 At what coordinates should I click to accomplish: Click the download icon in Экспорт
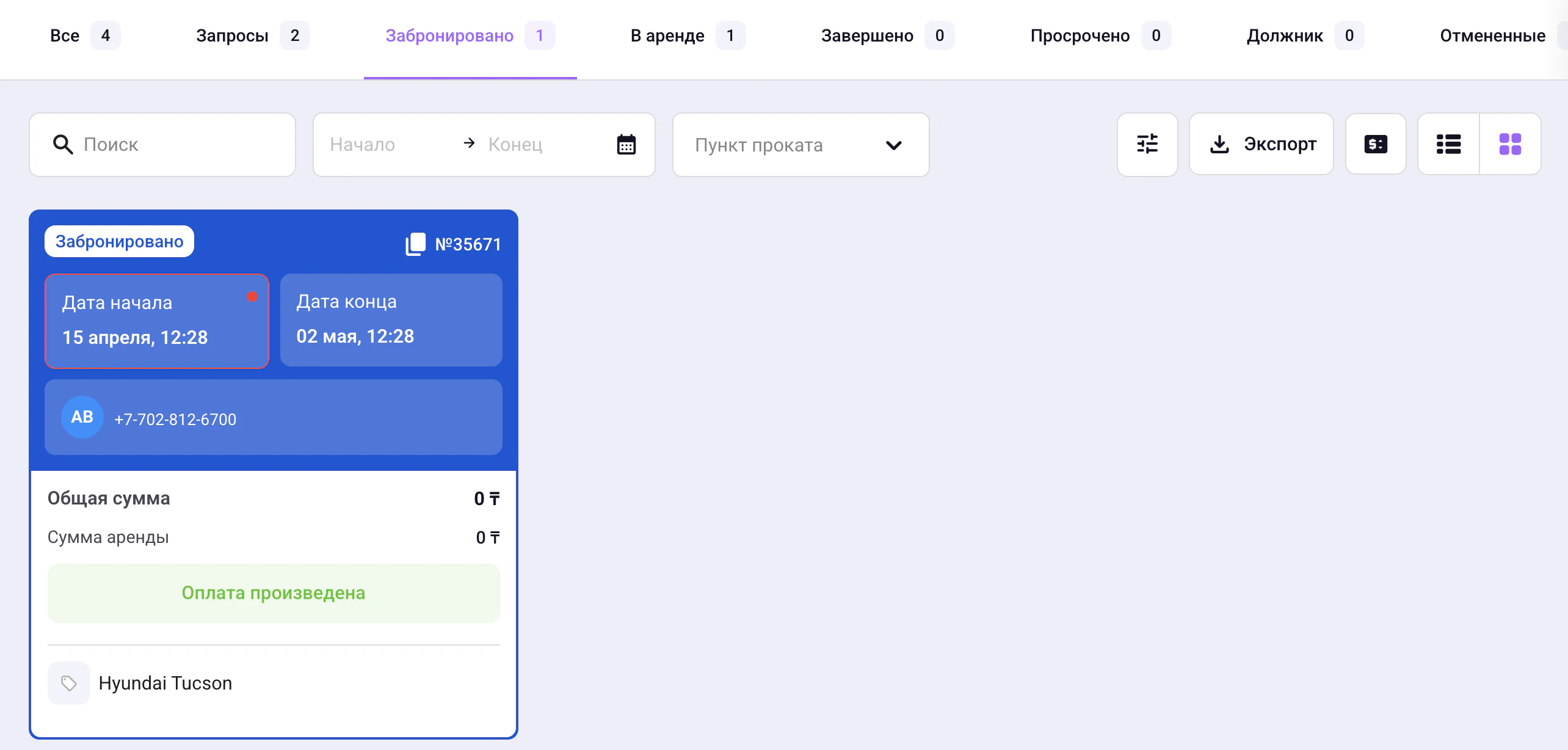coord(1219,144)
